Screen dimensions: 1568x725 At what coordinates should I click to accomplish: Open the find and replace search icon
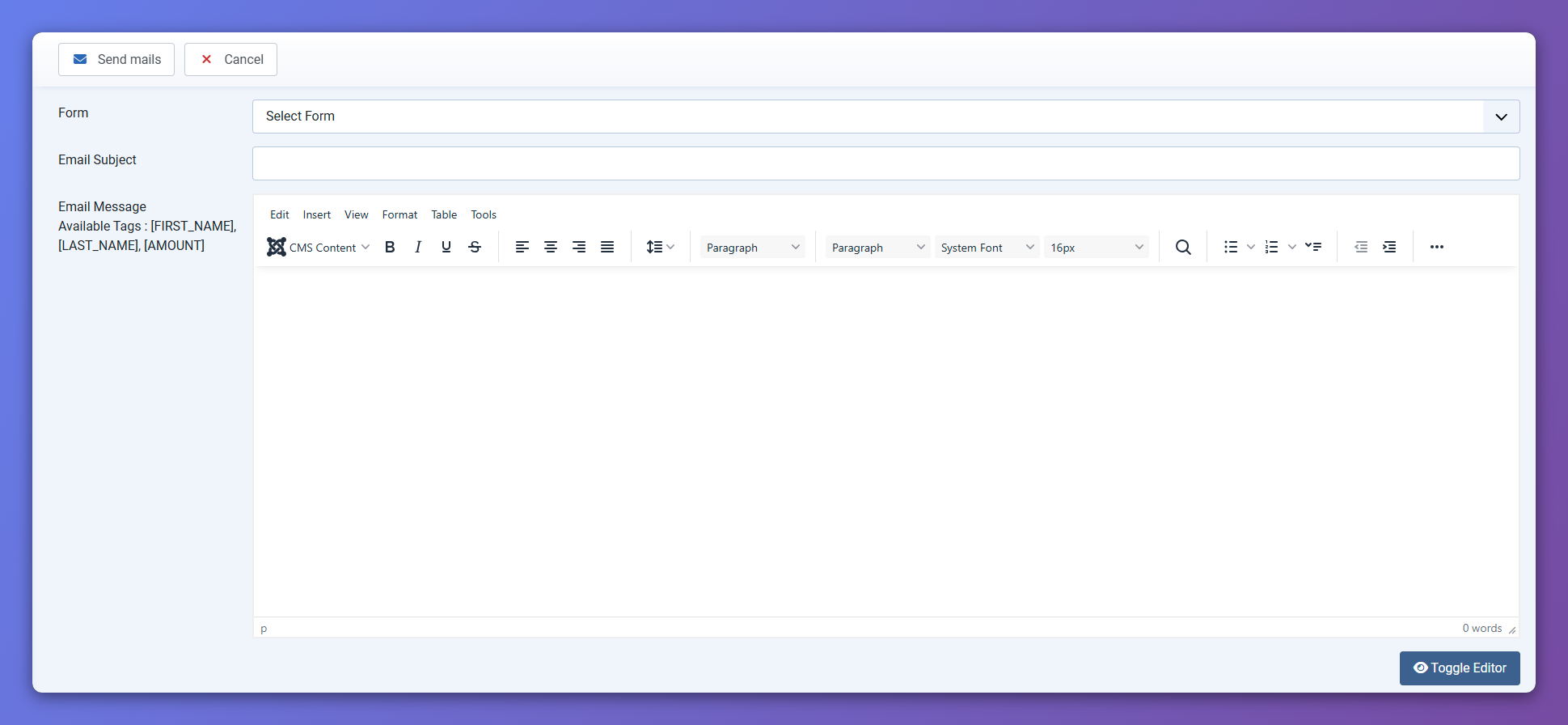pos(1183,247)
